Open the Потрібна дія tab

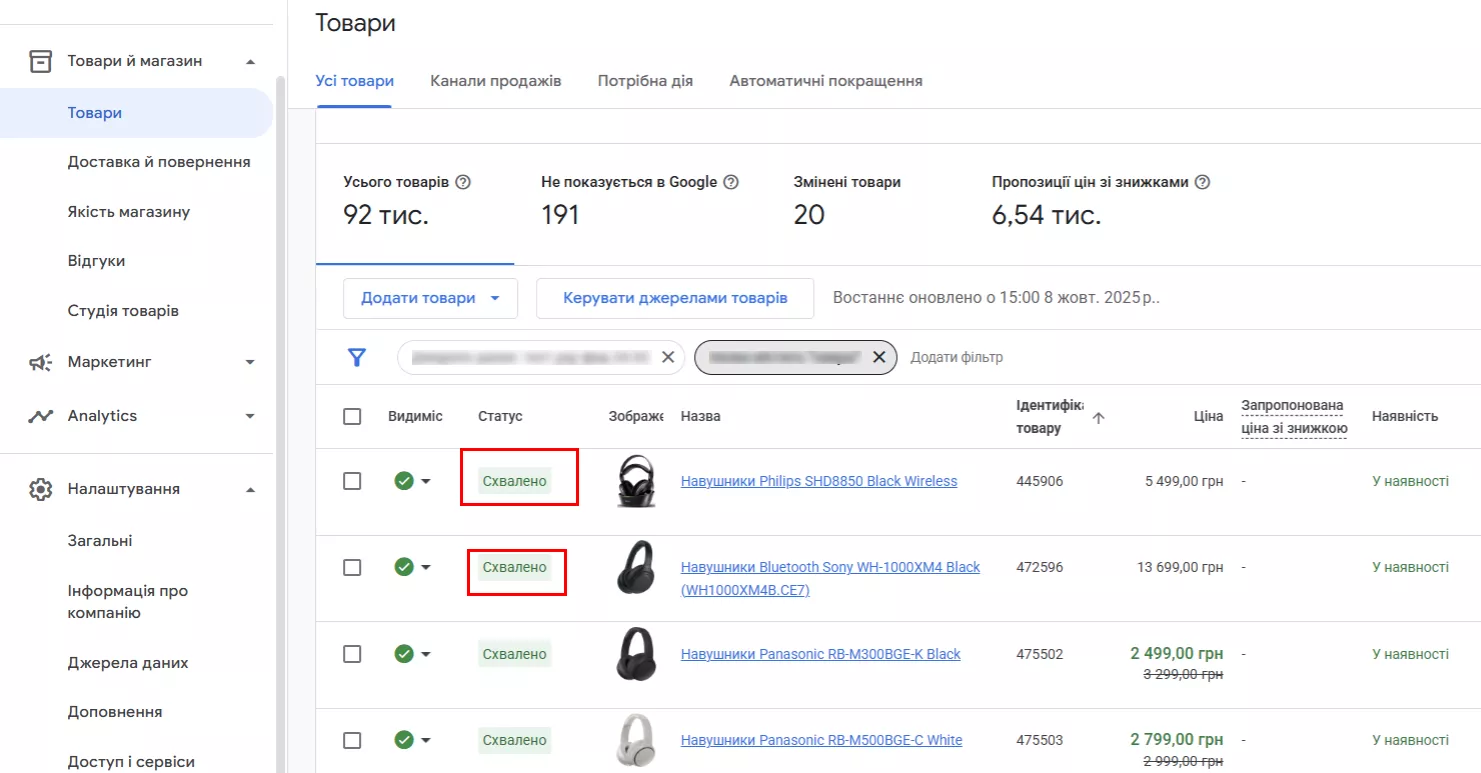pos(645,81)
